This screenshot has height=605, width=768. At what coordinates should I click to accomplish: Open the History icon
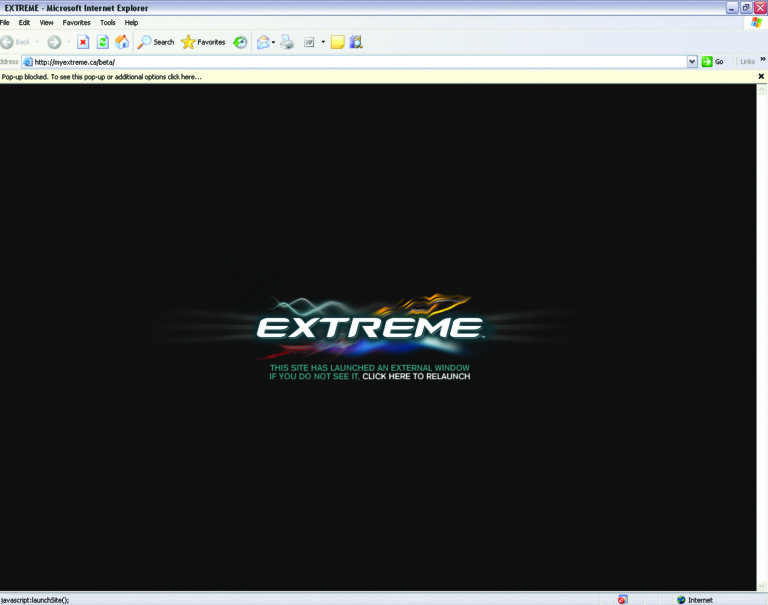240,42
